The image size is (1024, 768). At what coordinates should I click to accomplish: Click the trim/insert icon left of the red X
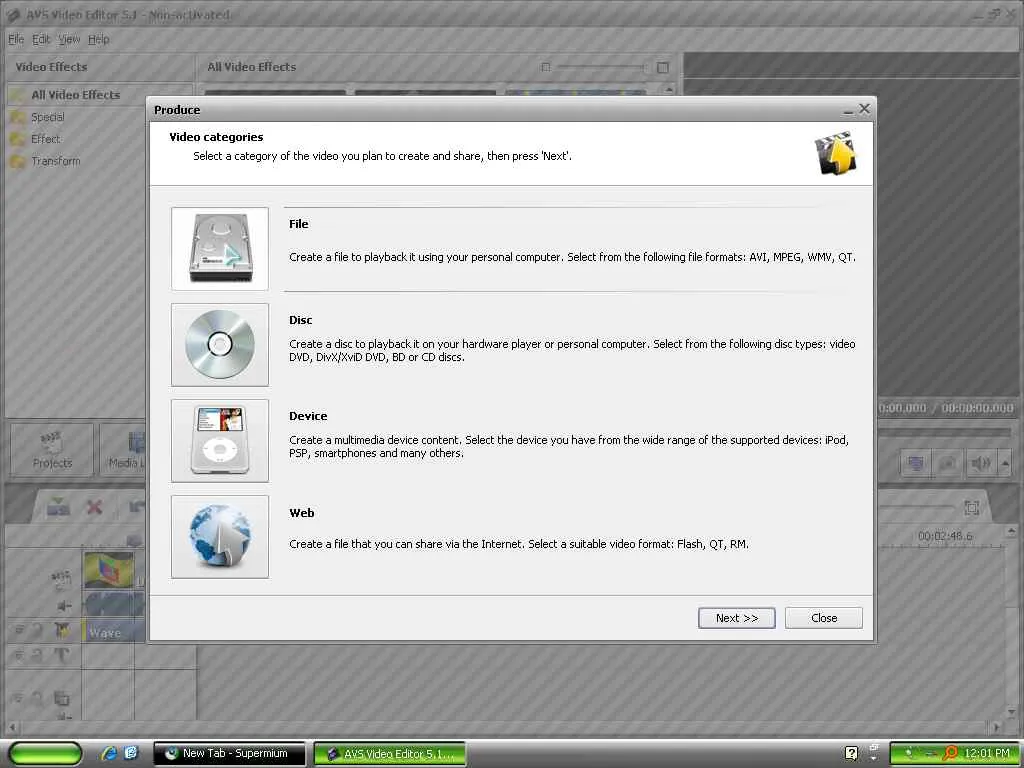[x=57, y=506]
